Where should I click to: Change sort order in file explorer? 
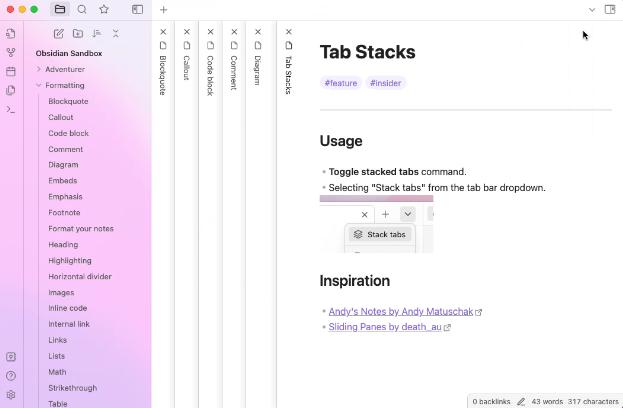pos(97,33)
